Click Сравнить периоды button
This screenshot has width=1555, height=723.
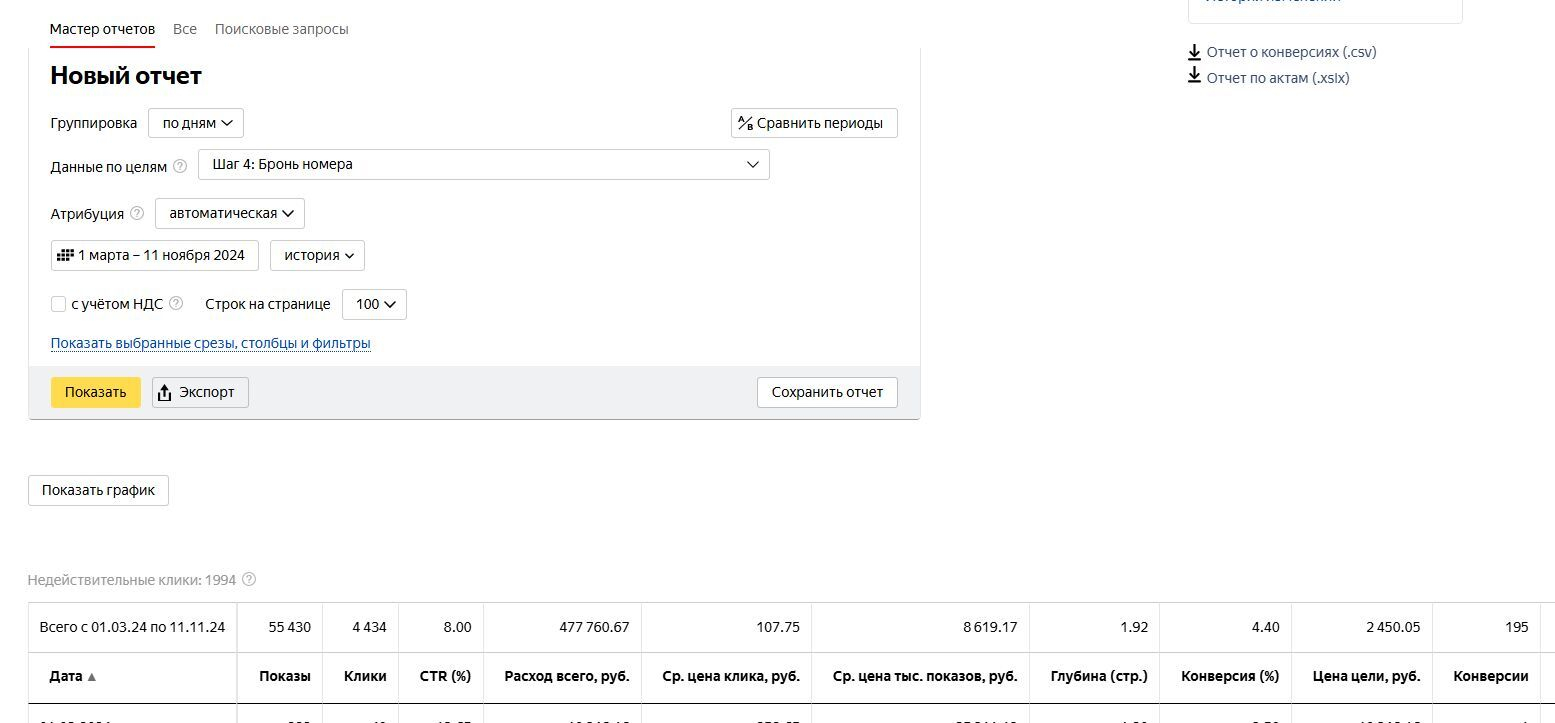point(814,123)
